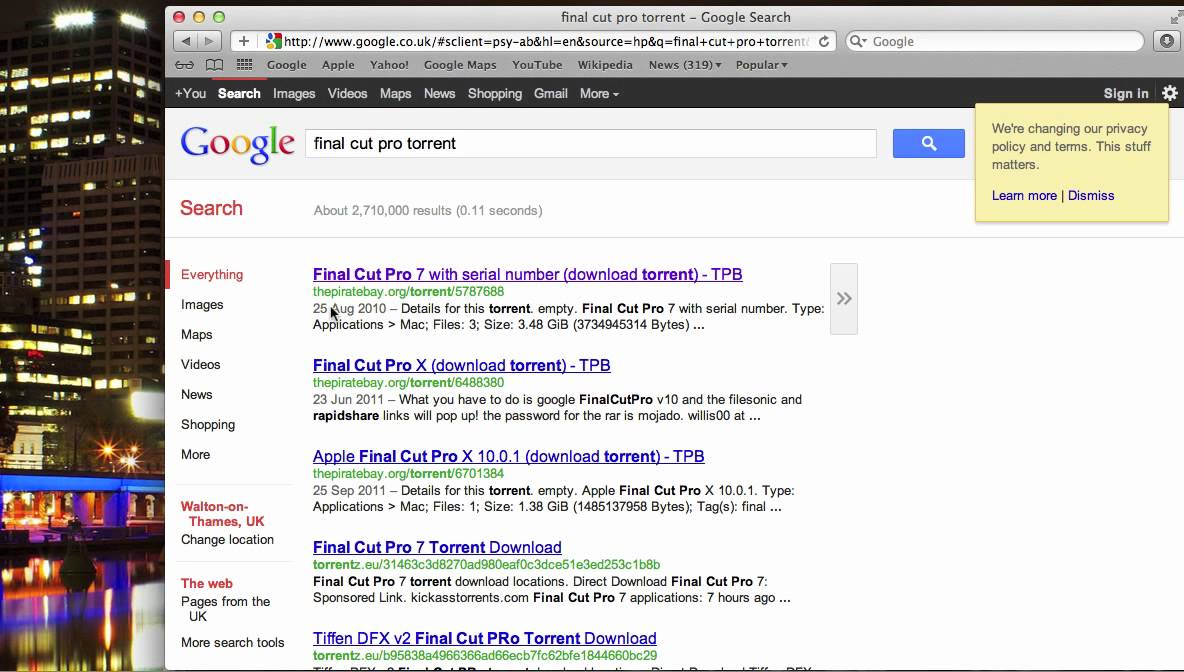Viewport: 1184px width, 672px height.
Task: Show preview with the double chevron arrow
Action: coord(843,299)
